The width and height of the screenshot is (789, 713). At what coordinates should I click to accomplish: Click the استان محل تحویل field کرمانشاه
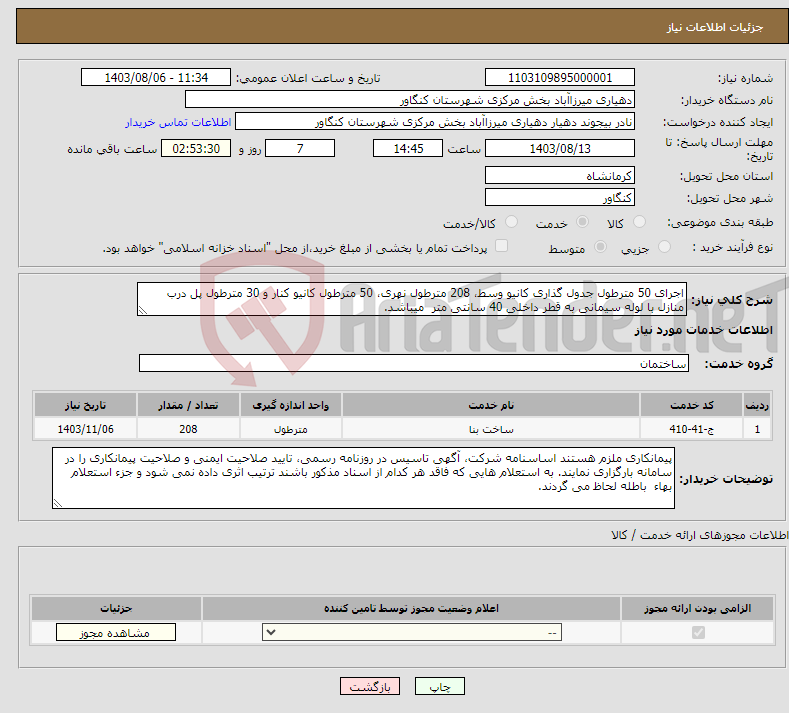[560, 176]
